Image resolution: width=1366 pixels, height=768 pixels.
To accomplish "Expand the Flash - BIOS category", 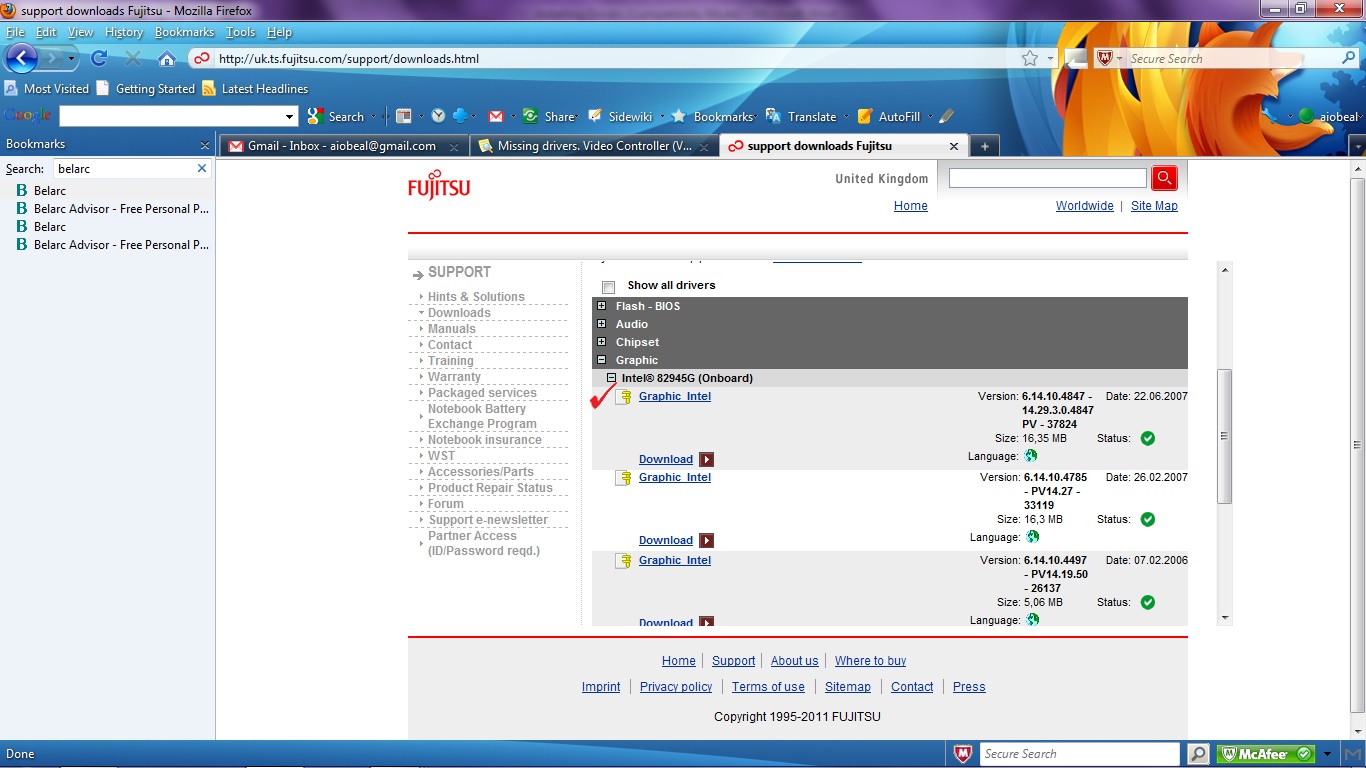I will click(x=601, y=306).
